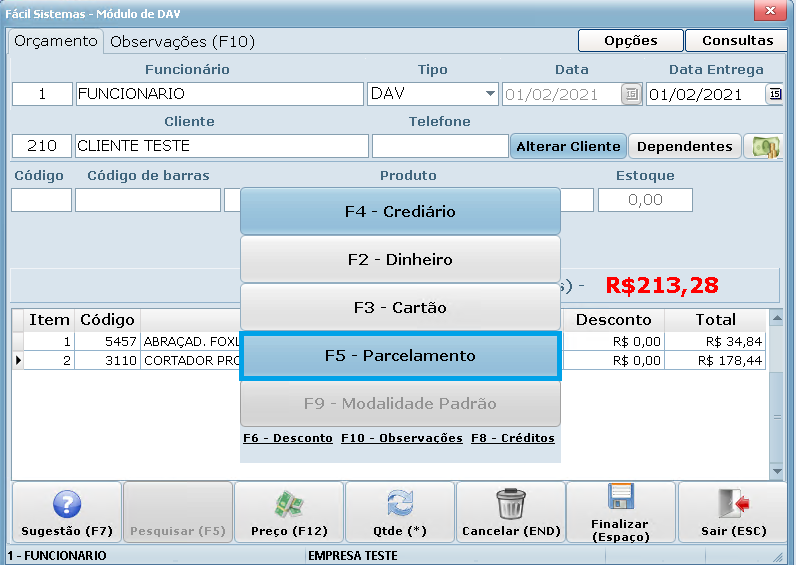This screenshot has width=796, height=565.
Task: Click the Sugestão (F7) help icon
Action: click(x=66, y=504)
